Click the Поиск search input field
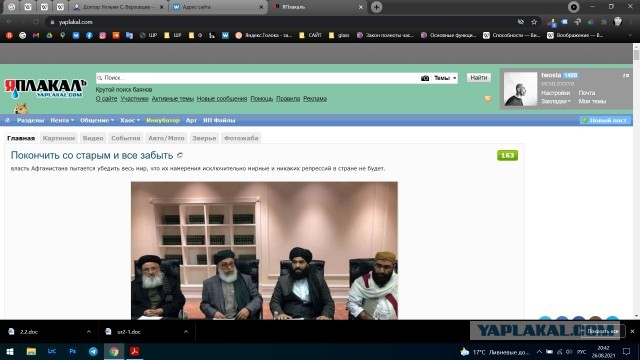The width and height of the screenshot is (640, 360). [259, 78]
